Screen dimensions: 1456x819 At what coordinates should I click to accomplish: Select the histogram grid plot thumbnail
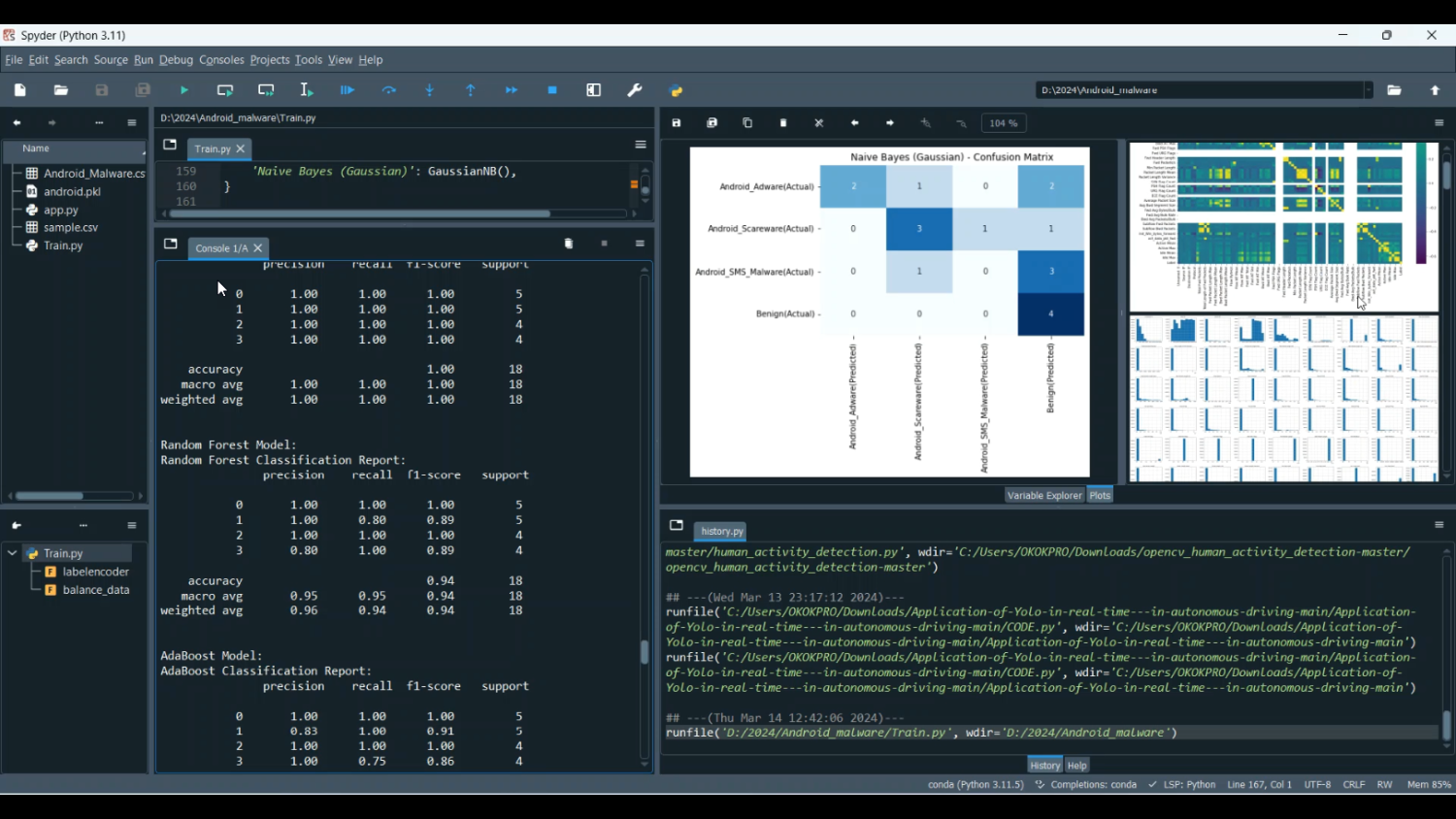pyautogui.click(x=1283, y=399)
